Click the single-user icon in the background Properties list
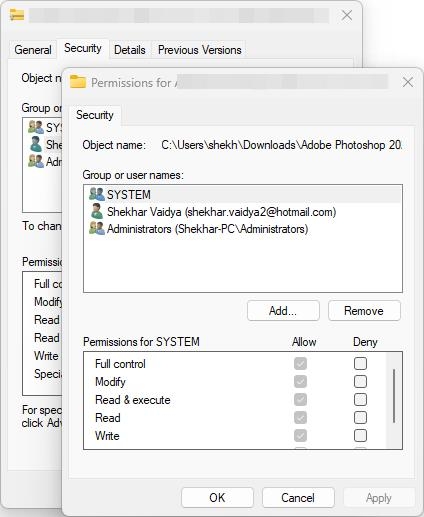This screenshot has height=517, width=424. coord(36,144)
